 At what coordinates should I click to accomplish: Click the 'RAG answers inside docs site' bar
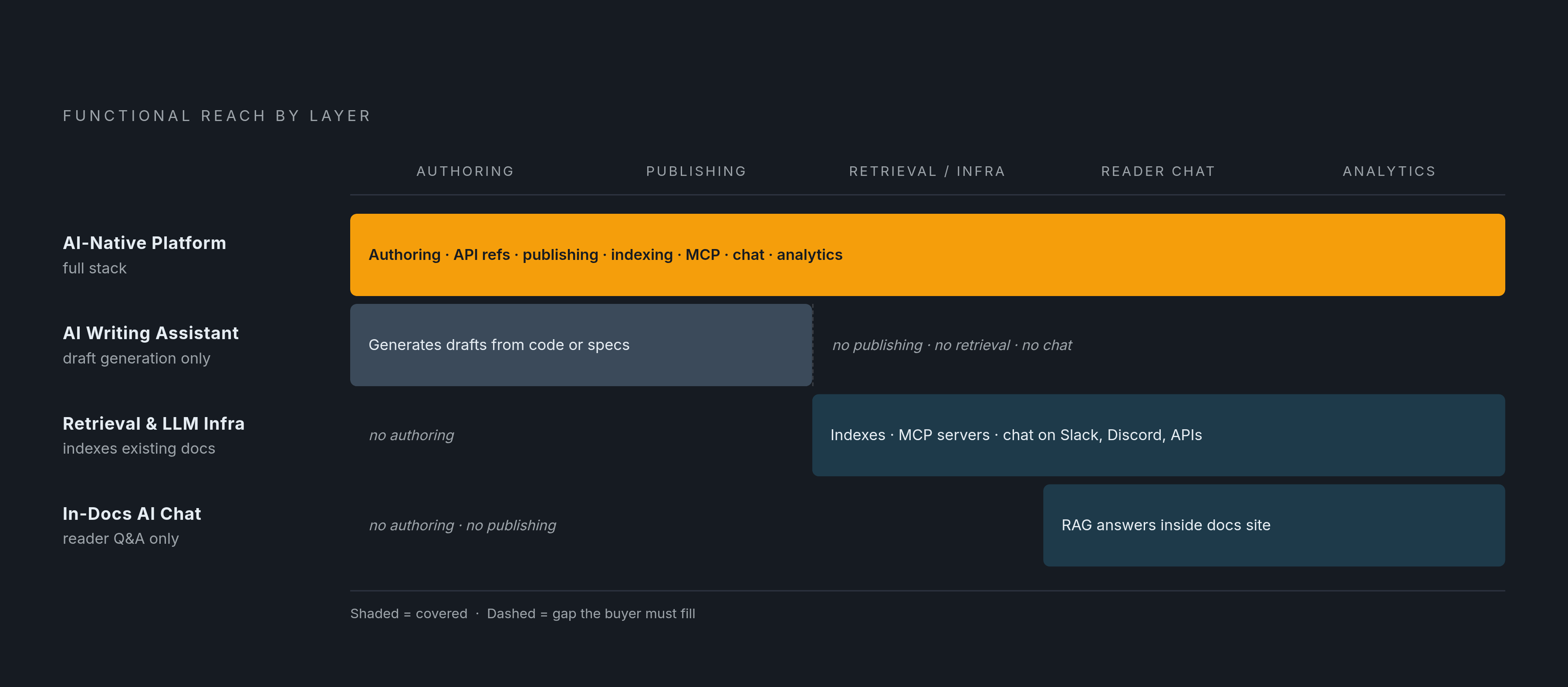[1274, 525]
